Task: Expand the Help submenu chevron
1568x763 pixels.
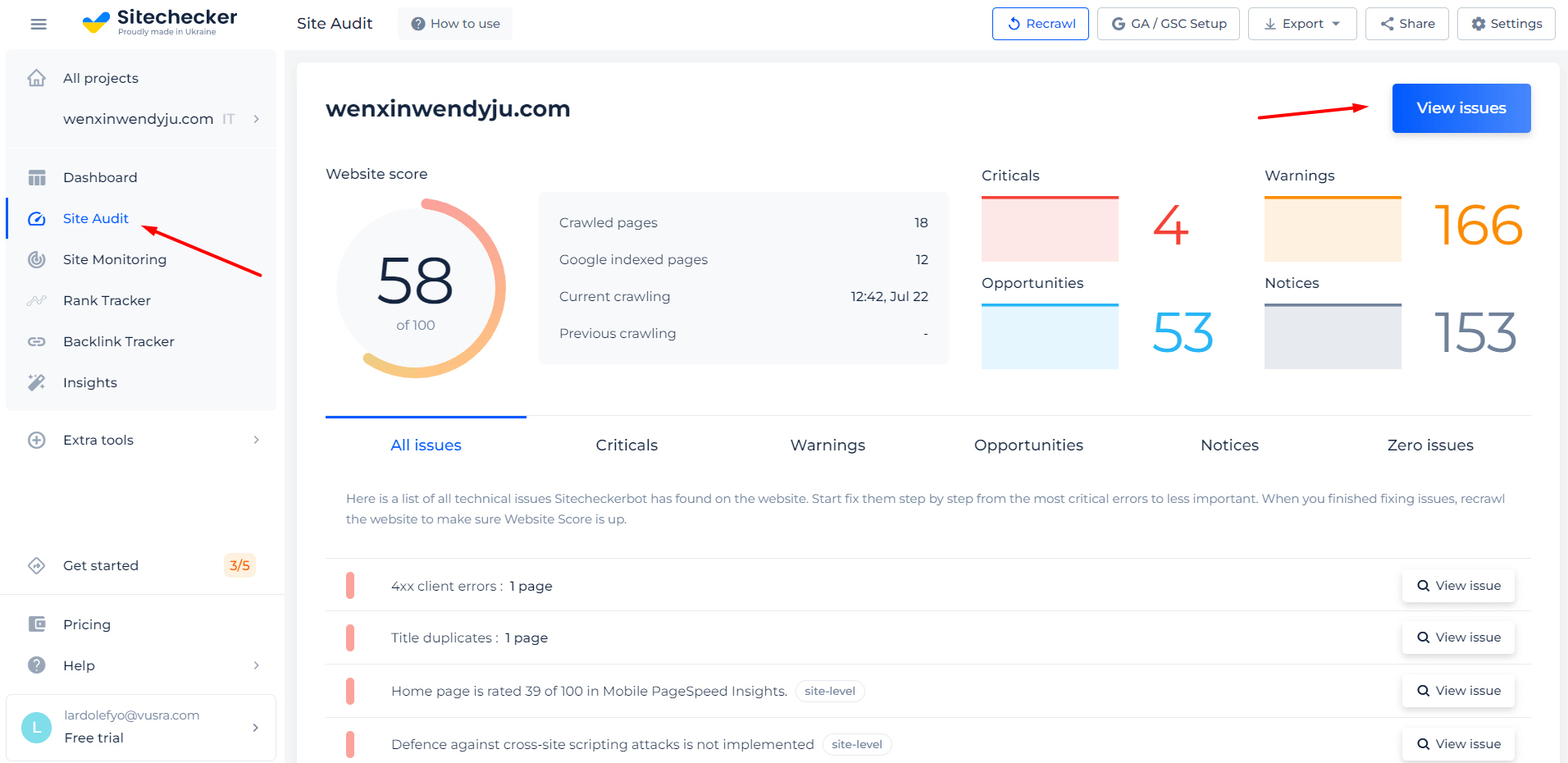Action: click(x=257, y=665)
